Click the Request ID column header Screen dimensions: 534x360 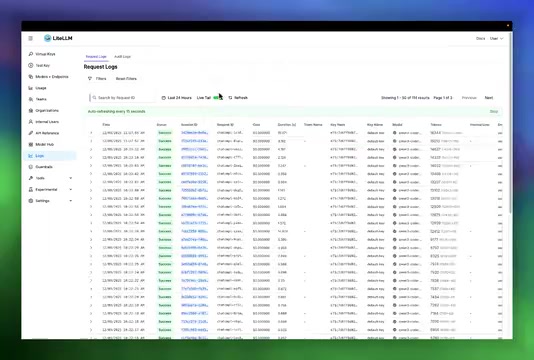click(225, 125)
